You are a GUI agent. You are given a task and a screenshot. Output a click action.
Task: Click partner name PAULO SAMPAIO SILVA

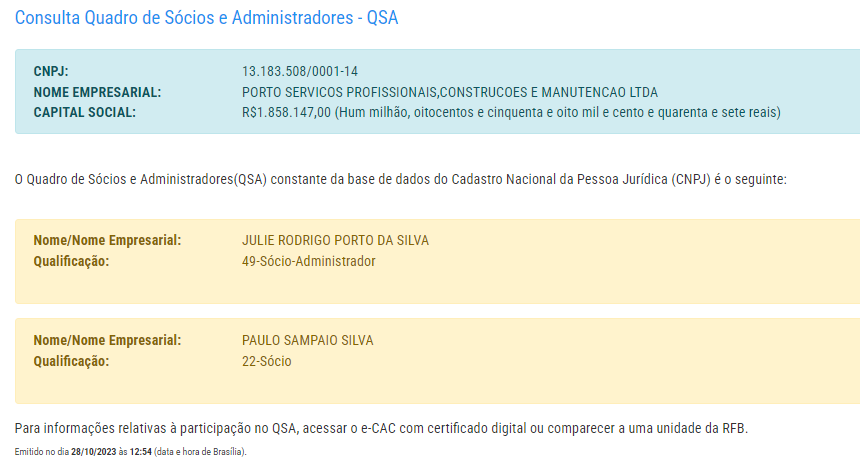tap(307, 340)
